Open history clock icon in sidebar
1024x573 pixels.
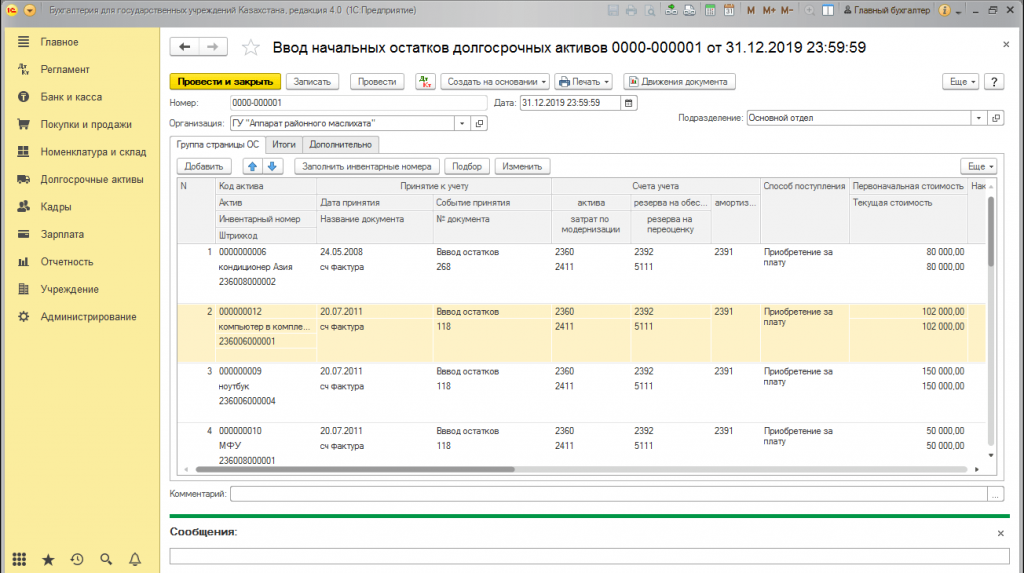(x=77, y=559)
